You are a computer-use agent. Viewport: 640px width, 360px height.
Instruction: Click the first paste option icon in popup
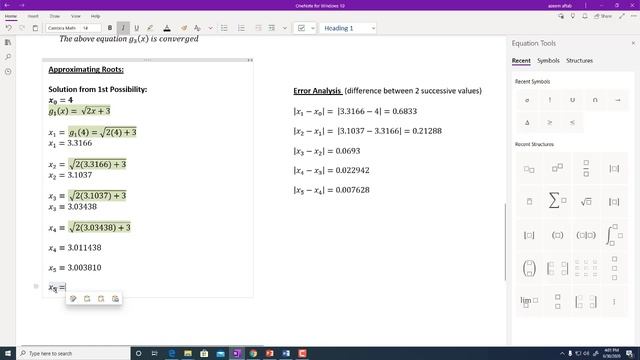73,299
